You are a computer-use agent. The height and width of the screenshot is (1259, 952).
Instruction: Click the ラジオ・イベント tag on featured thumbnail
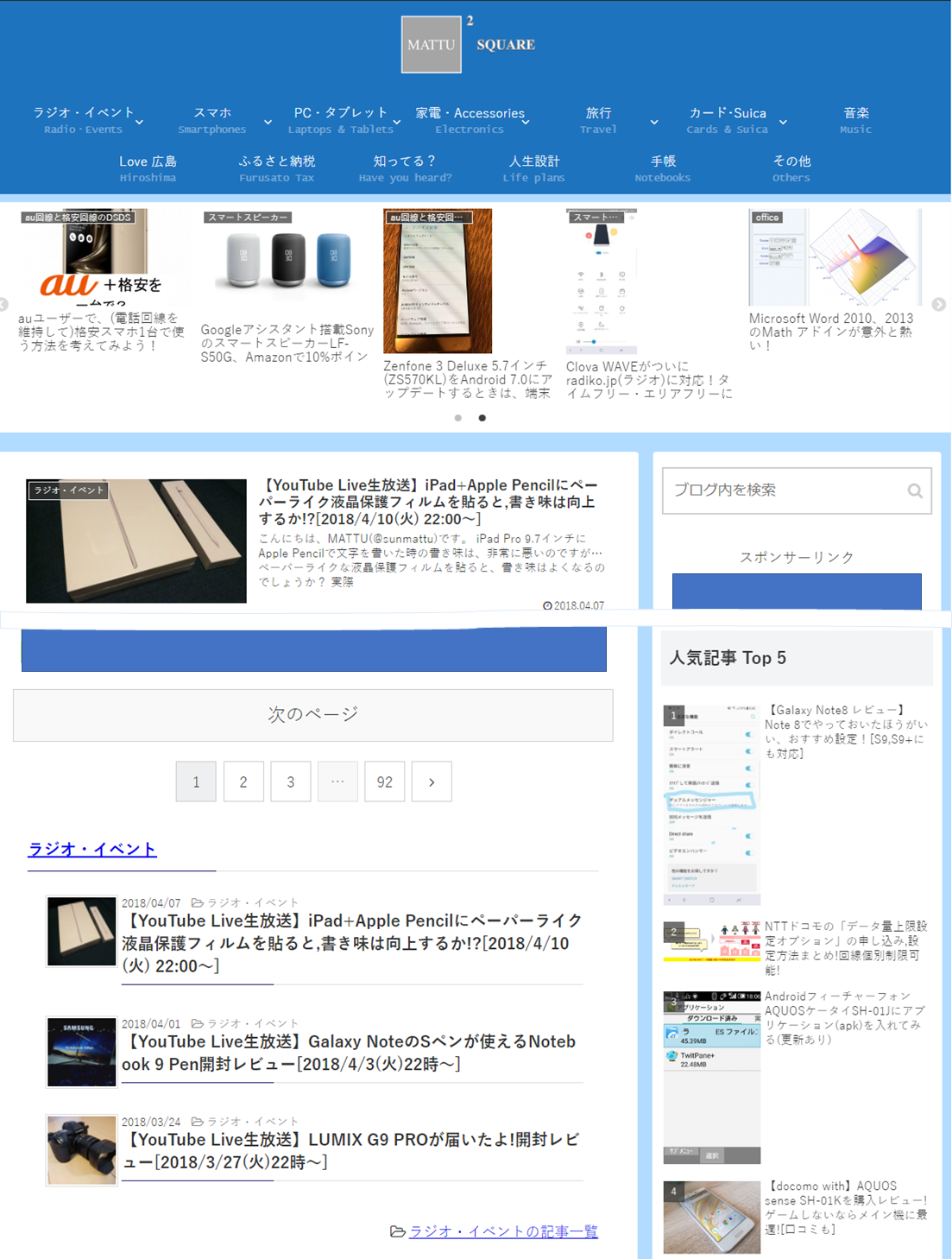click(x=69, y=490)
